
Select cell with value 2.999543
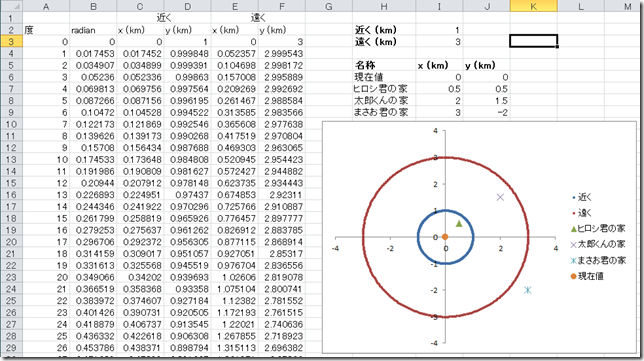(282, 53)
